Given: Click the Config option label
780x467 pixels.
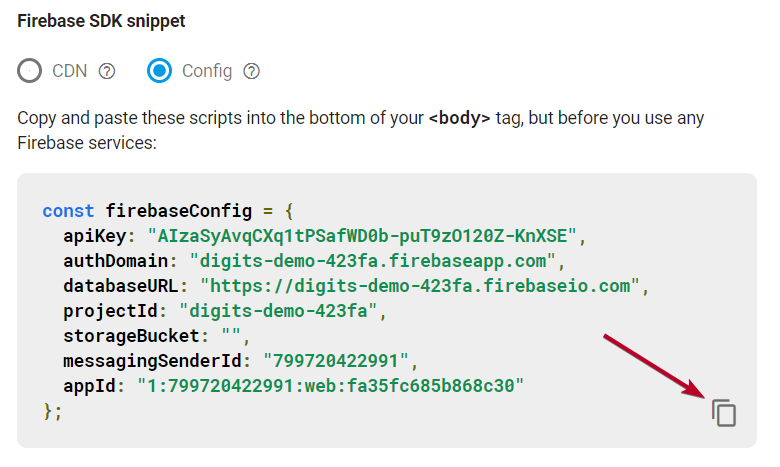Looking at the screenshot, I should [x=207, y=71].
